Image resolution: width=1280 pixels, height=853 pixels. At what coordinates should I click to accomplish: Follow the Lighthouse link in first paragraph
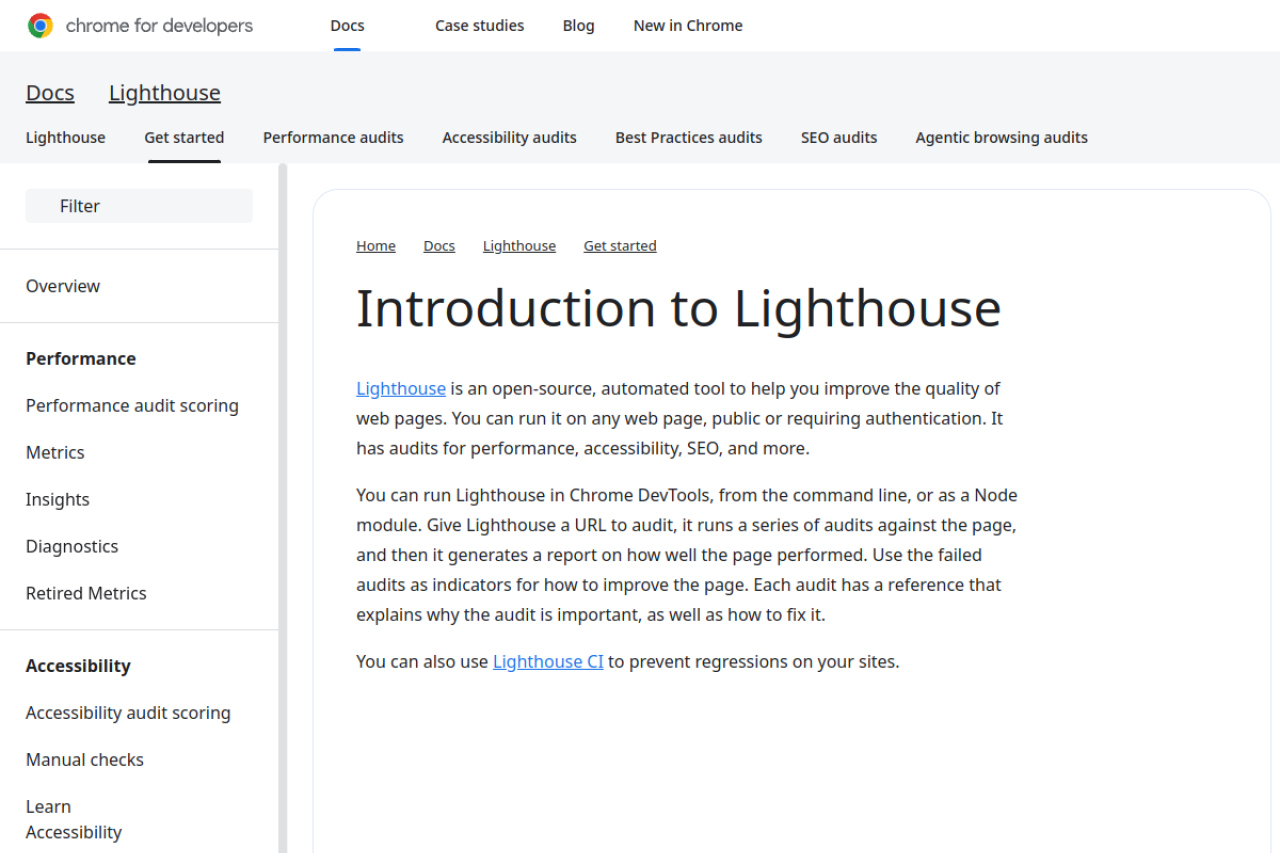401,389
